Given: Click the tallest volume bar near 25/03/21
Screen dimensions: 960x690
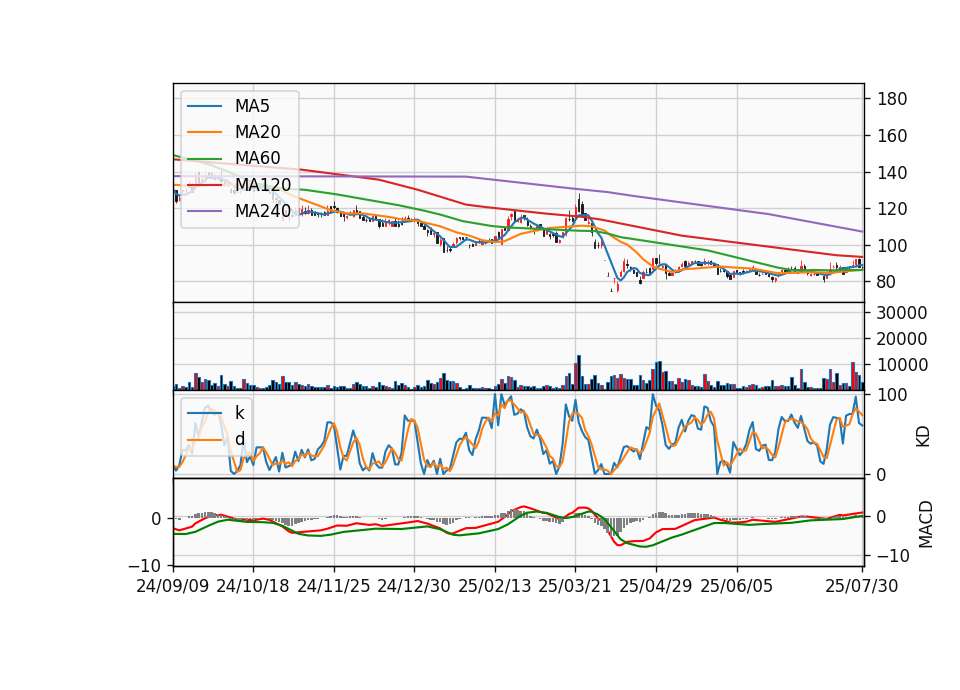Looking at the screenshot, I should coord(579,372).
